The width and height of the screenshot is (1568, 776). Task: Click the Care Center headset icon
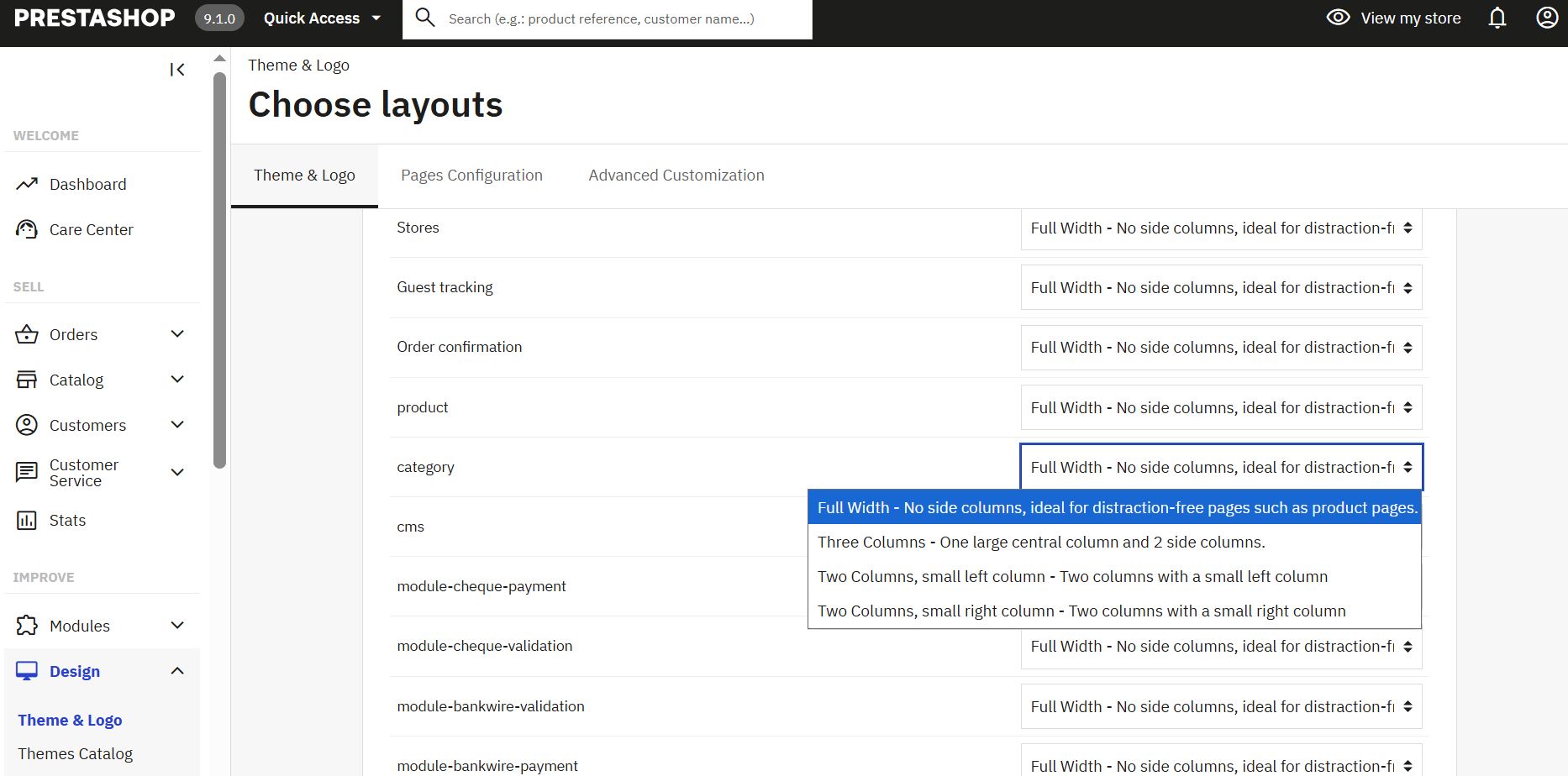click(27, 229)
